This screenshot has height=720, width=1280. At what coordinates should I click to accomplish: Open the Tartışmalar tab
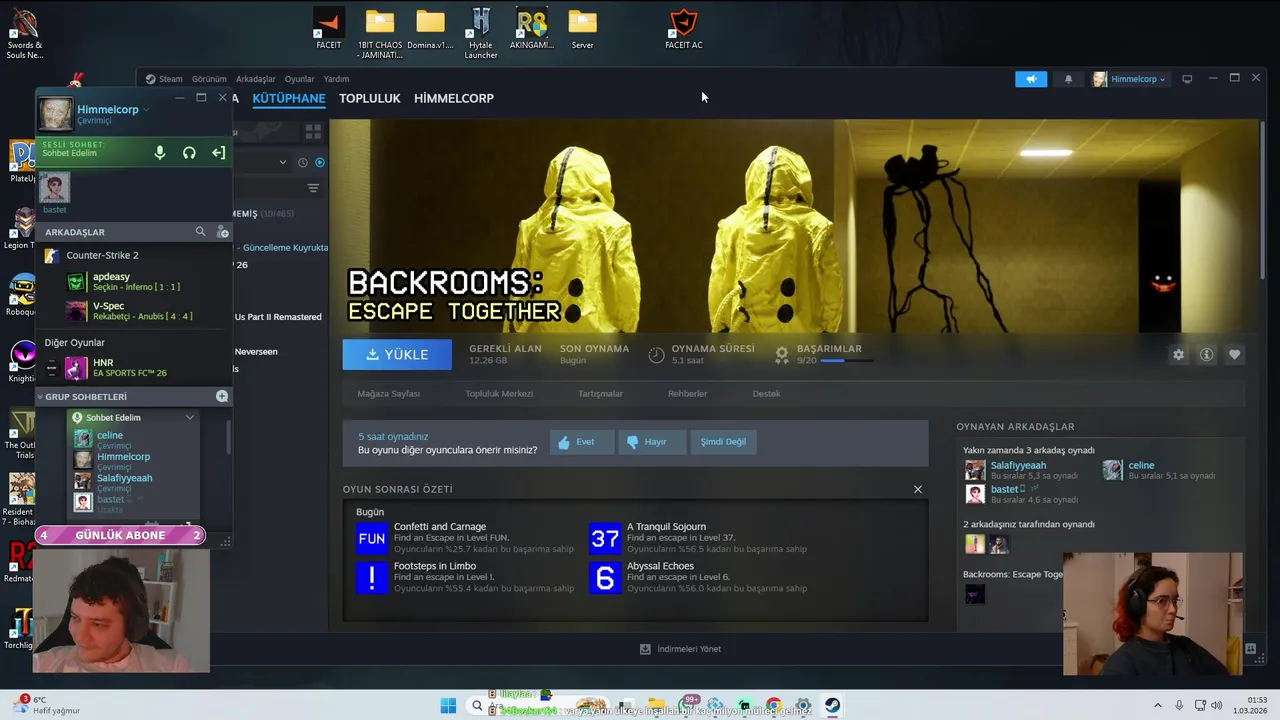coord(600,393)
